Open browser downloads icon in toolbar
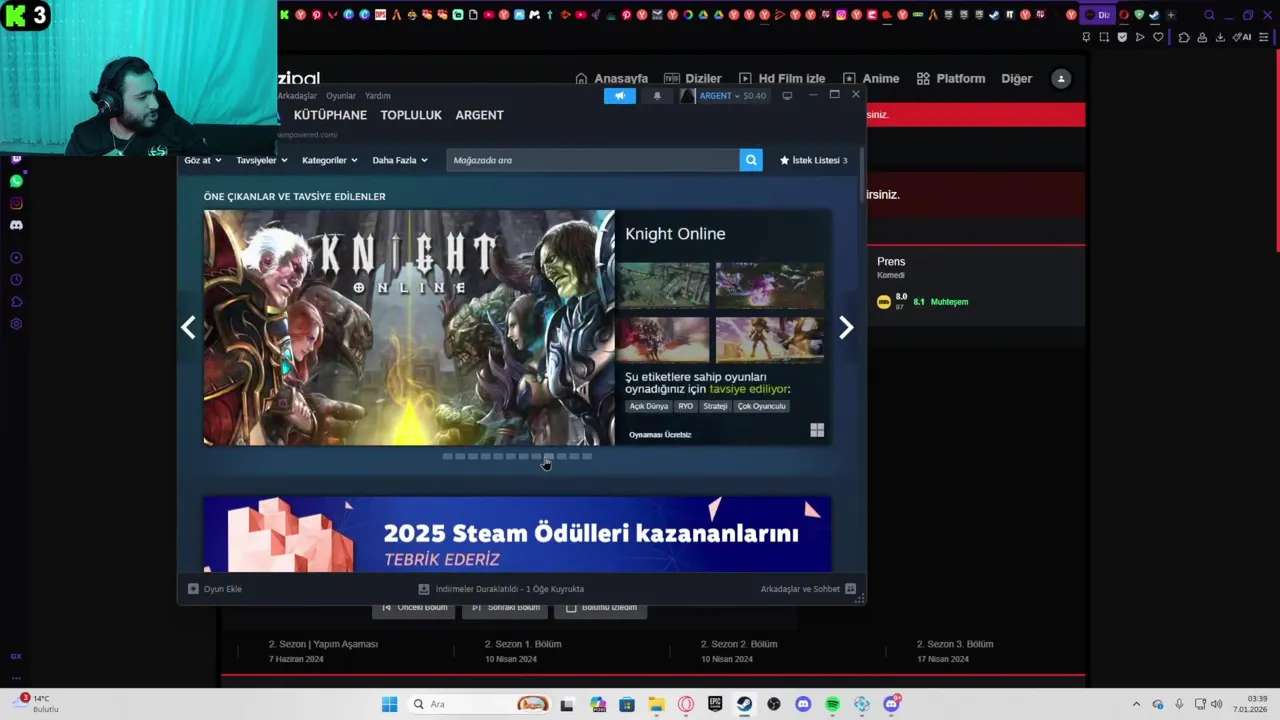 [x=1220, y=37]
